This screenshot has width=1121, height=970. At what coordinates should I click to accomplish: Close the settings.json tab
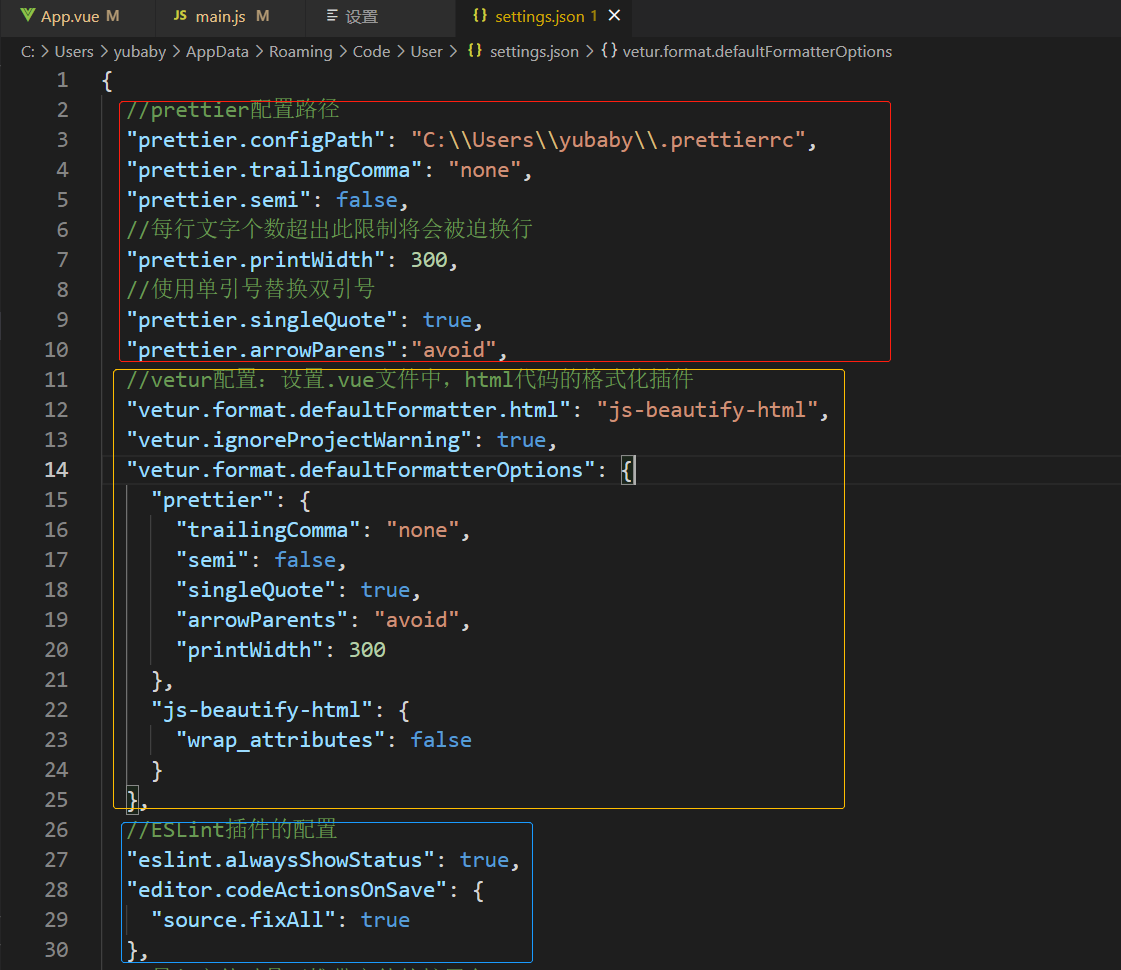click(x=614, y=15)
